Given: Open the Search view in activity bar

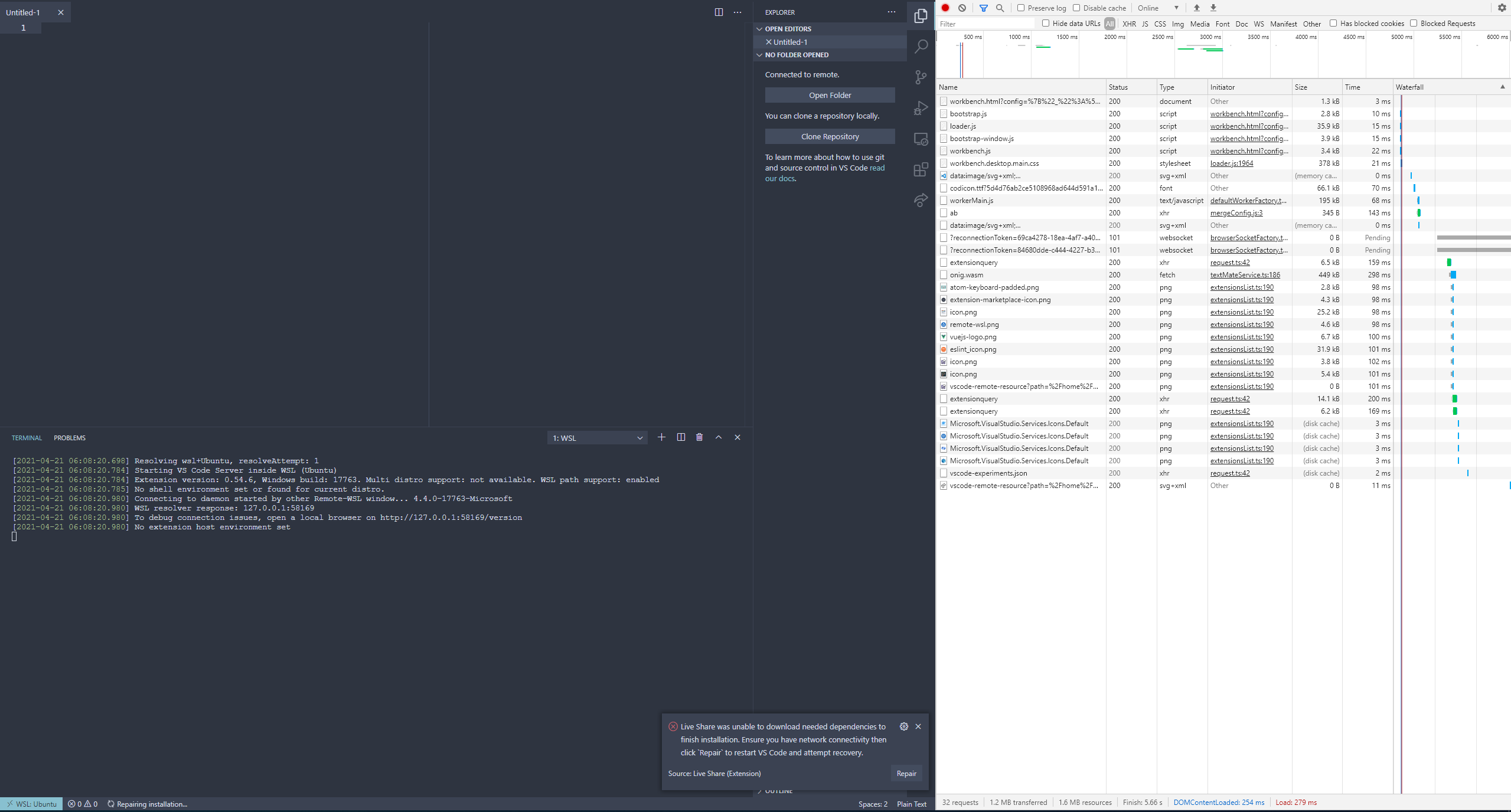Looking at the screenshot, I should [x=921, y=47].
